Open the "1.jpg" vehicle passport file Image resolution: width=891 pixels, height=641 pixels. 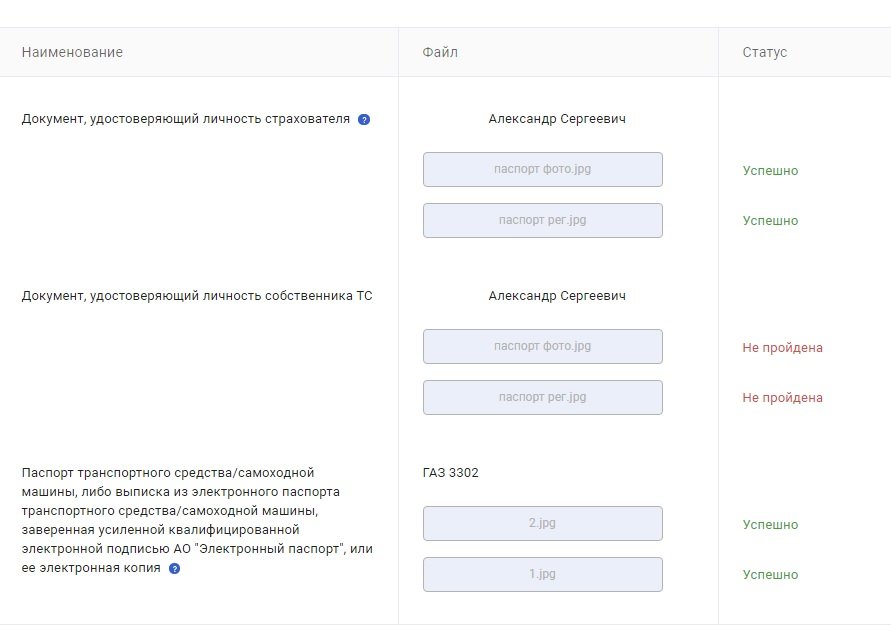pyautogui.click(x=543, y=575)
